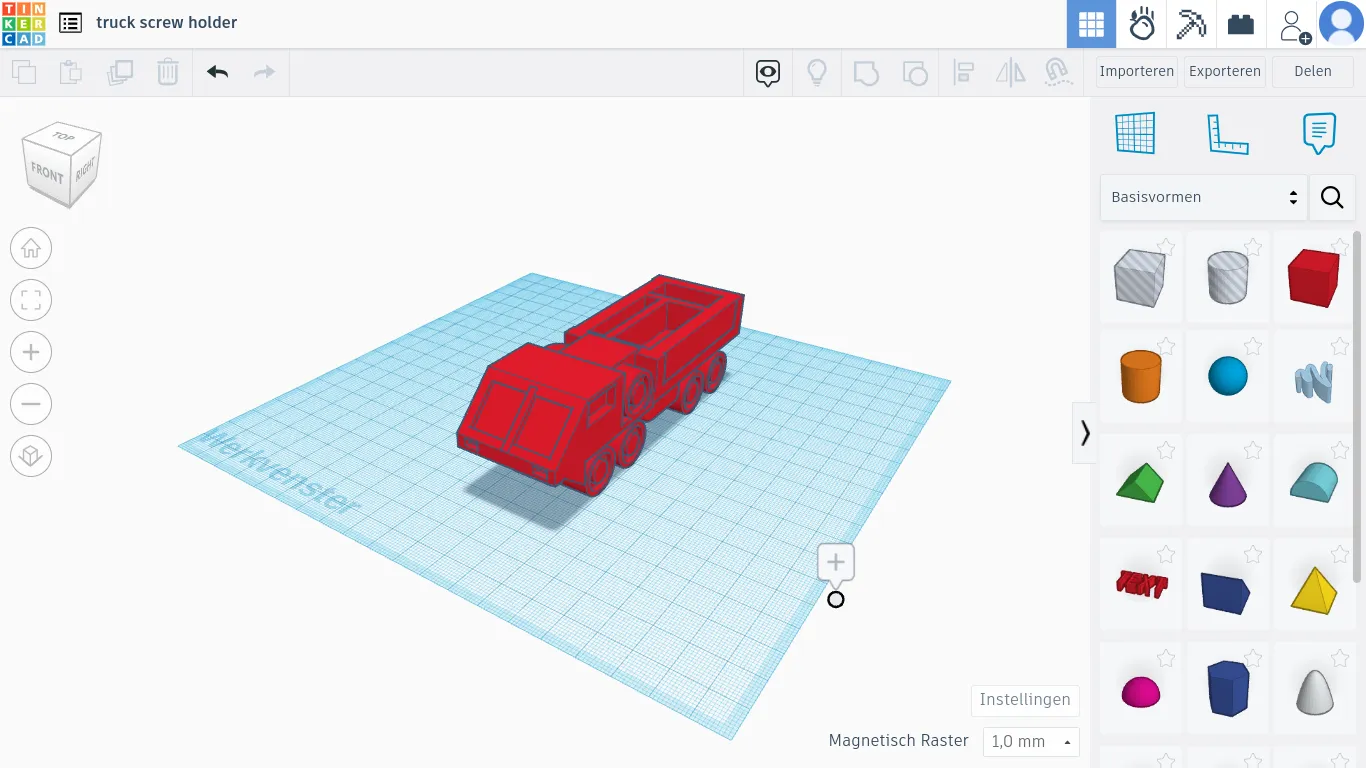The image size is (1366, 768).
Task: Favorite the red Box shape star
Action: tap(1340, 246)
